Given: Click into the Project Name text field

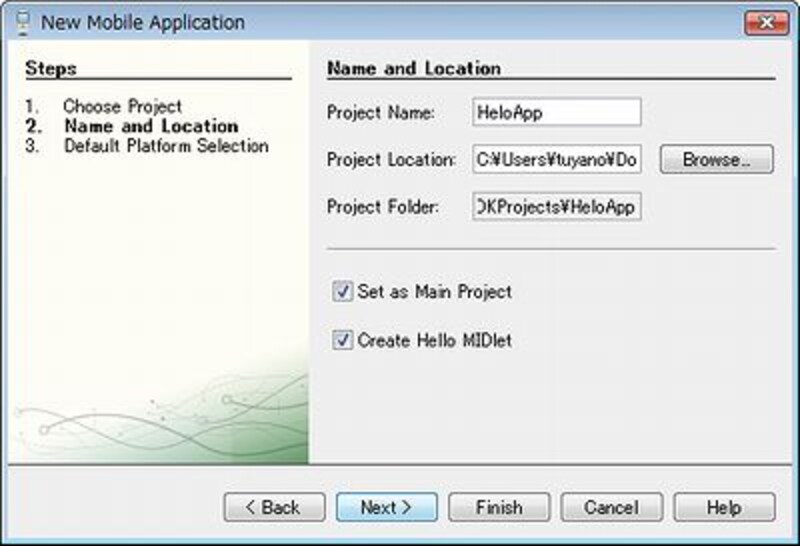Looking at the screenshot, I should 556,112.
